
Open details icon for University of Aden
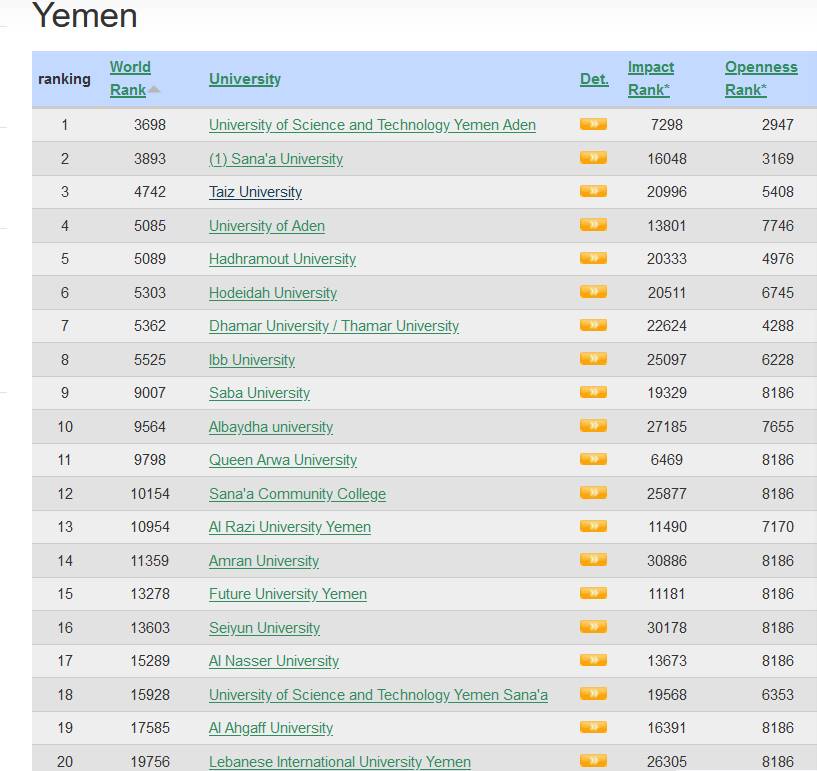(x=593, y=225)
